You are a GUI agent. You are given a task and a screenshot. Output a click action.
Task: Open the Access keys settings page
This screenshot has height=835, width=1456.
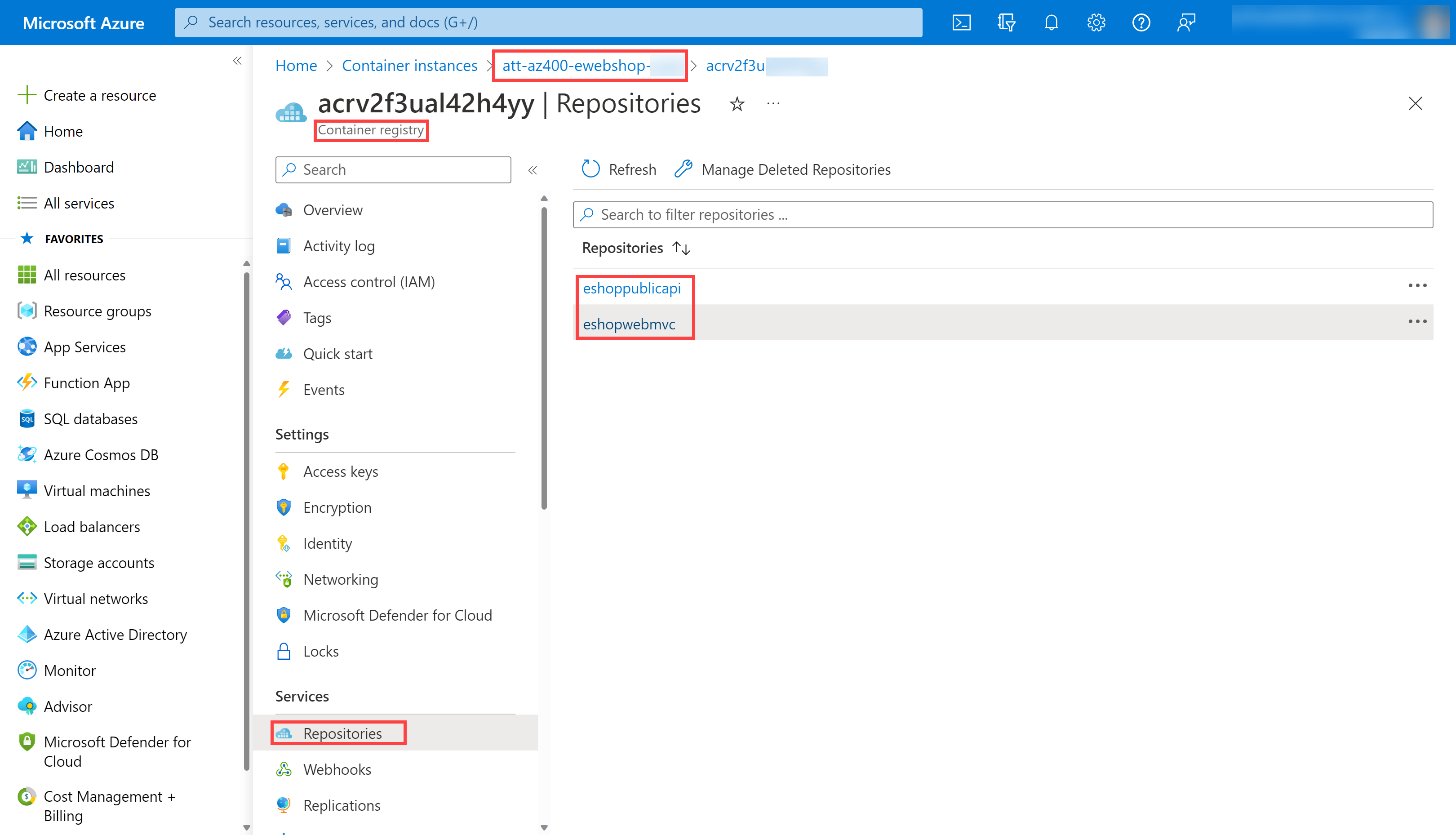pos(340,471)
